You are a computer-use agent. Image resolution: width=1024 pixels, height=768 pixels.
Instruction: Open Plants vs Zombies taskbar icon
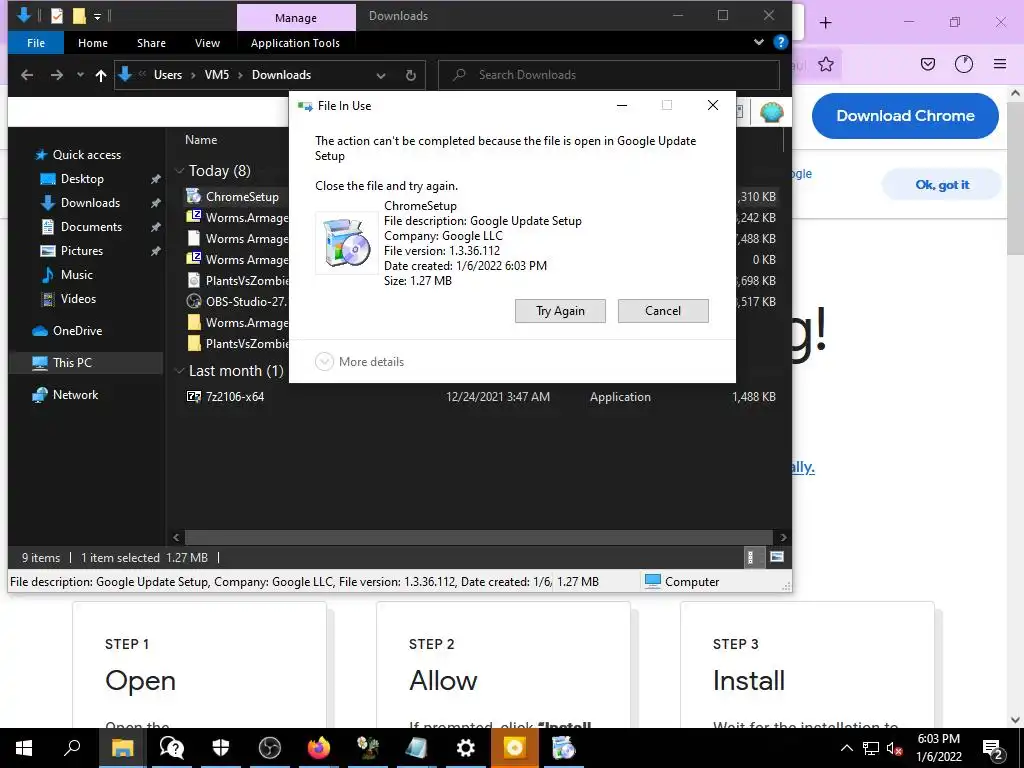[x=368, y=748]
